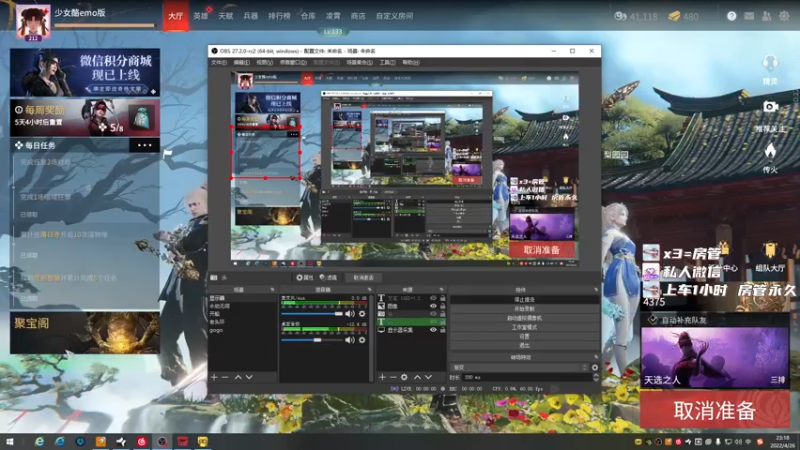Click the headset 精灵 icon in game sidebar

770,64
